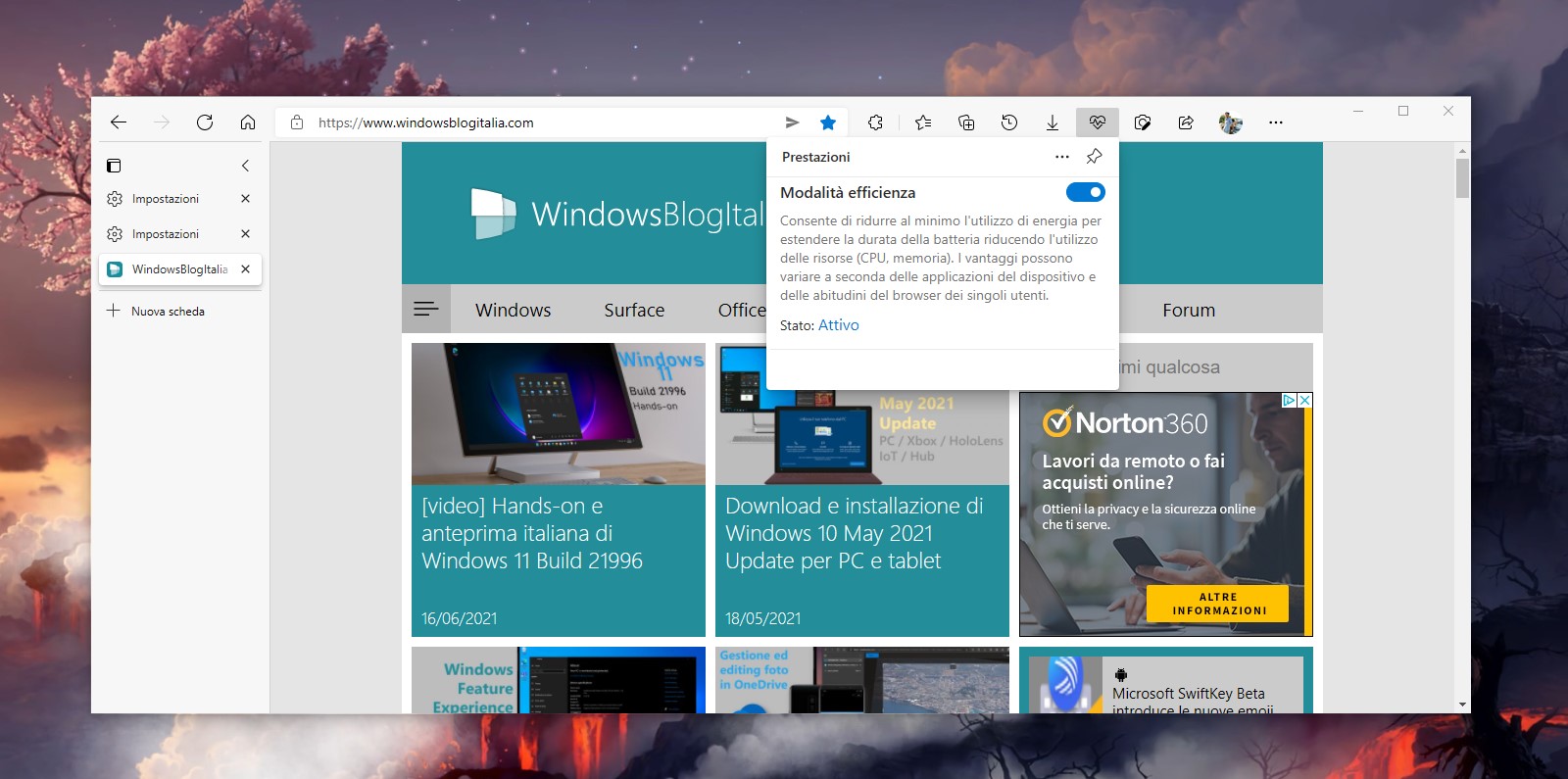Viewport: 1568px width, 779px height.
Task: Close the Norton 360 ad
Action: [x=1304, y=400]
